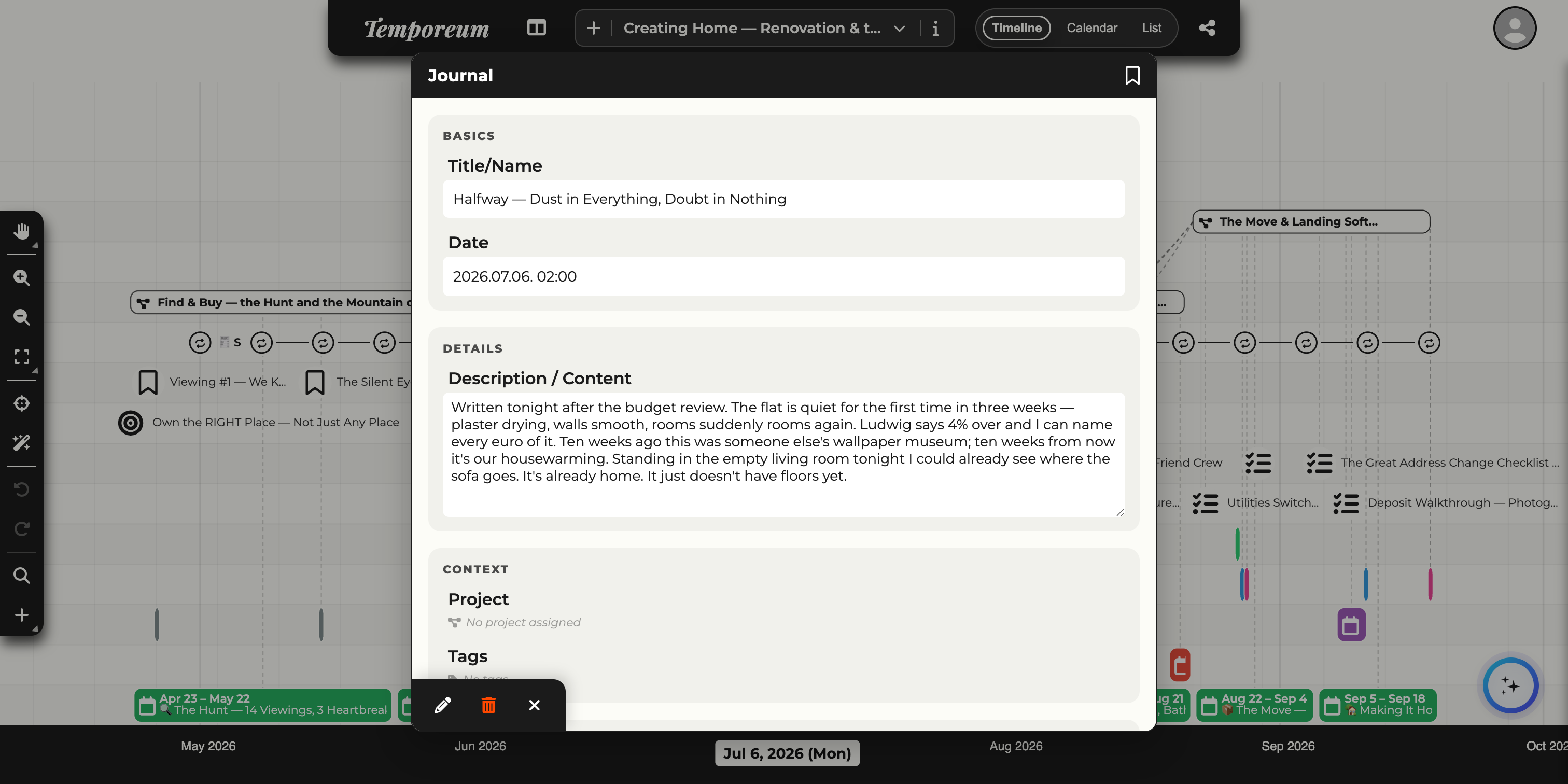Image resolution: width=1568 pixels, height=784 pixels.
Task: Close the journal action bar
Action: pos(534,705)
